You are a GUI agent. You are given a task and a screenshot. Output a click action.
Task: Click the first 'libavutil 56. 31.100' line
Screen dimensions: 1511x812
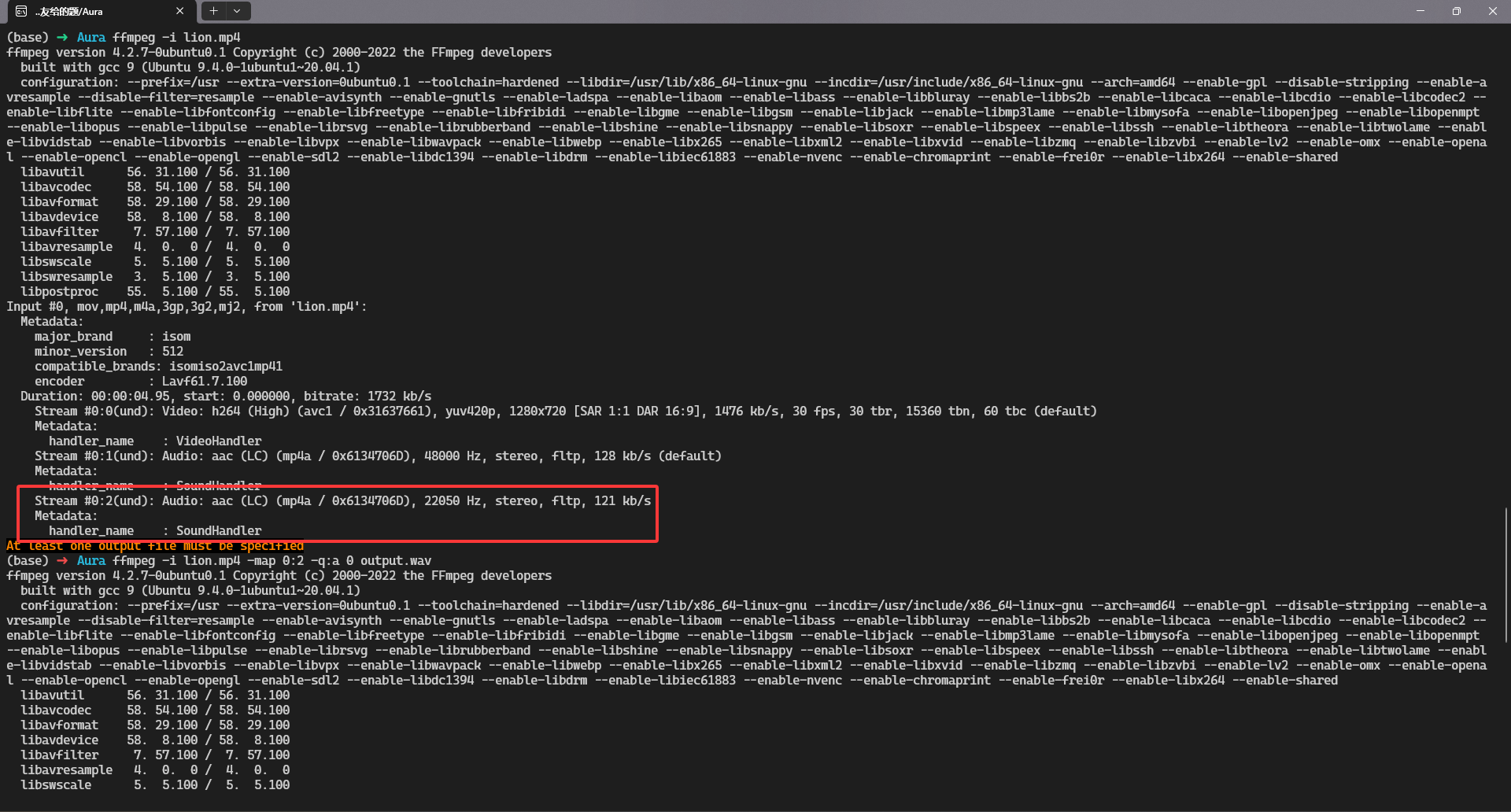pyautogui.click(x=155, y=172)
